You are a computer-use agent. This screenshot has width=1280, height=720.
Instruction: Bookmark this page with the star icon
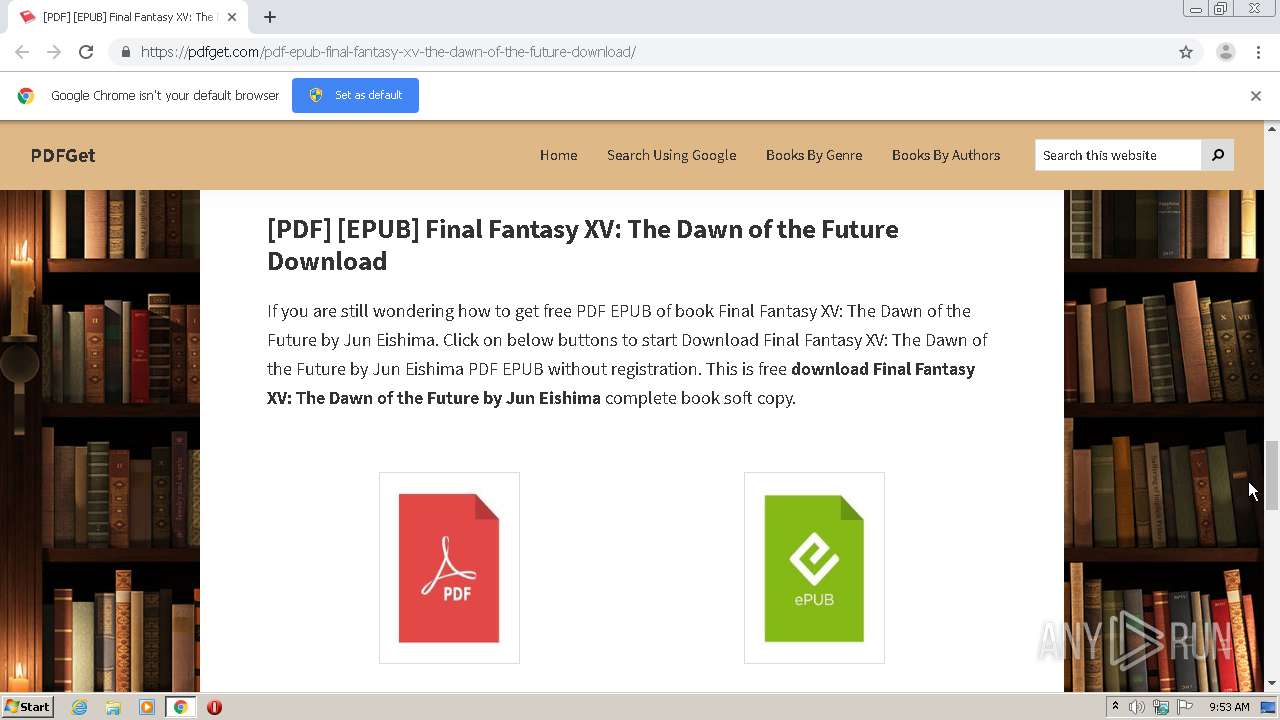click(1186, 52)
